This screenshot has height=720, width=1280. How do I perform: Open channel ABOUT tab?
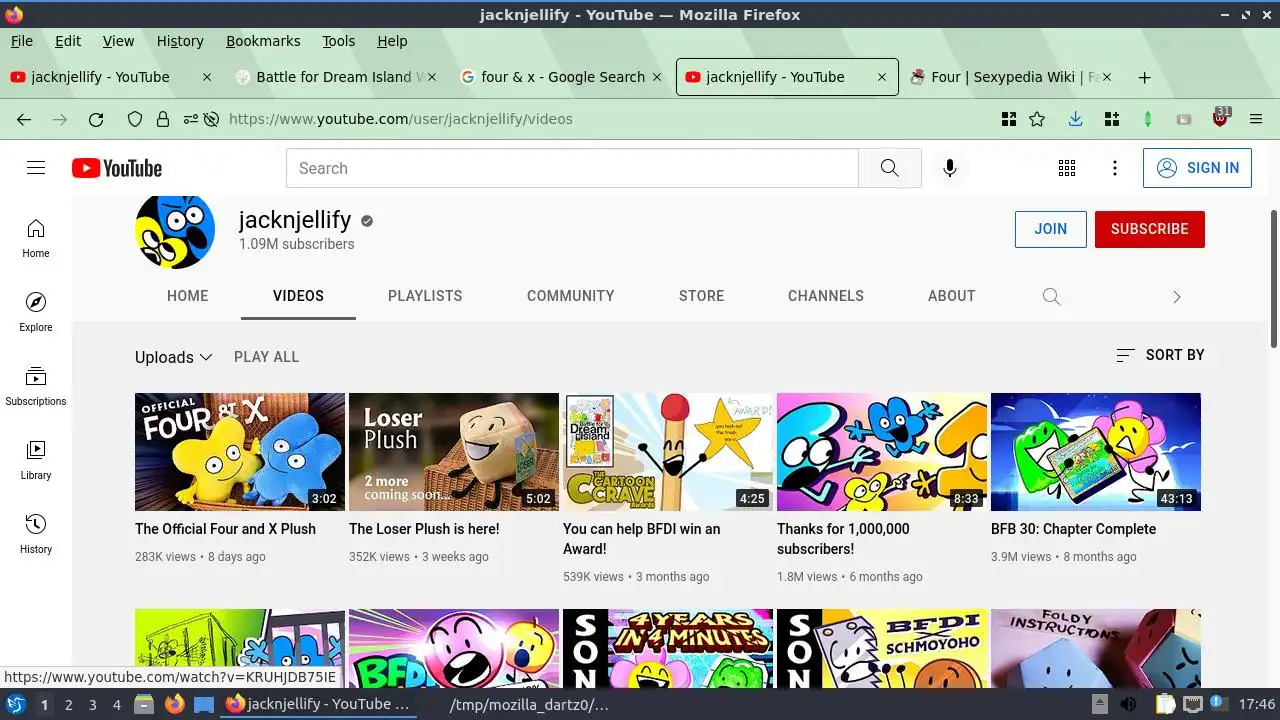[951, 296]
